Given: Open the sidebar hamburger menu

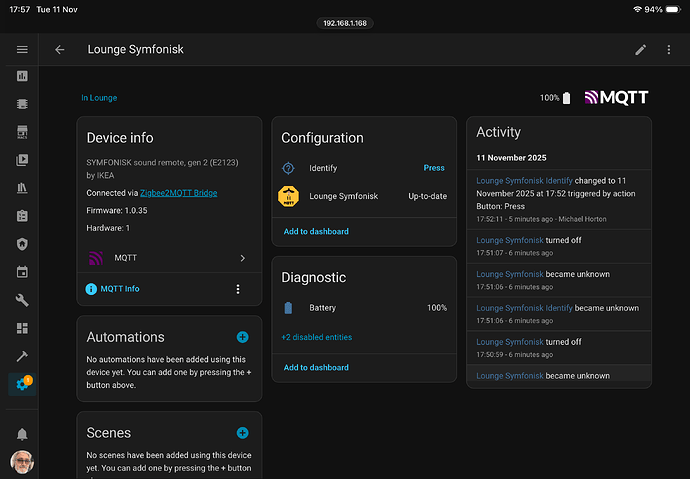Looking at the screenshot, I should 22,49.
